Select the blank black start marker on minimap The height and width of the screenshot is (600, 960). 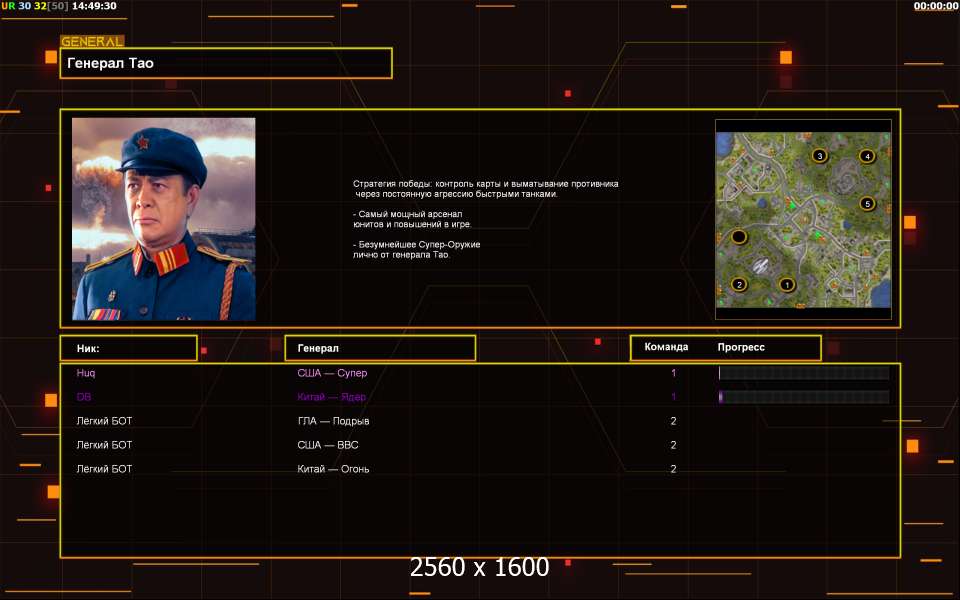click(739, 237)
